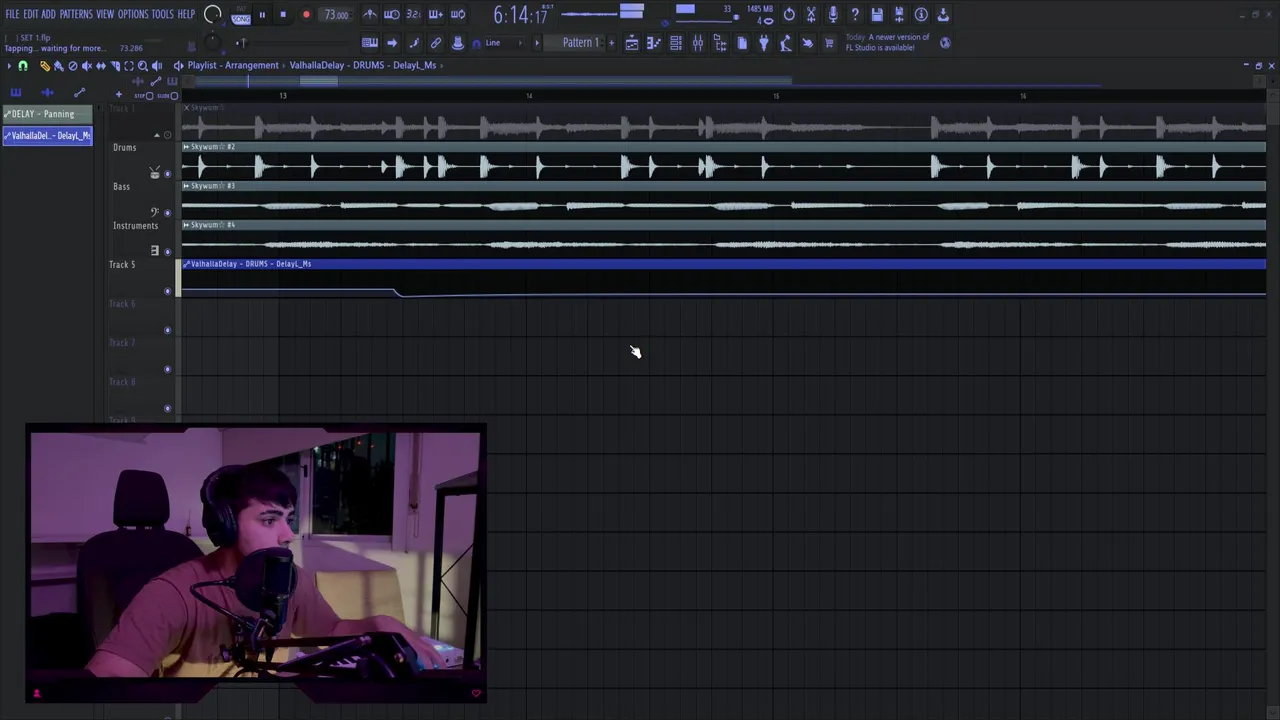The width and height of the screenshot is (1280, 720).
Task: Select the playlist zoom magnifier tool
Action: pyautogui.click(x=143, y=66)
